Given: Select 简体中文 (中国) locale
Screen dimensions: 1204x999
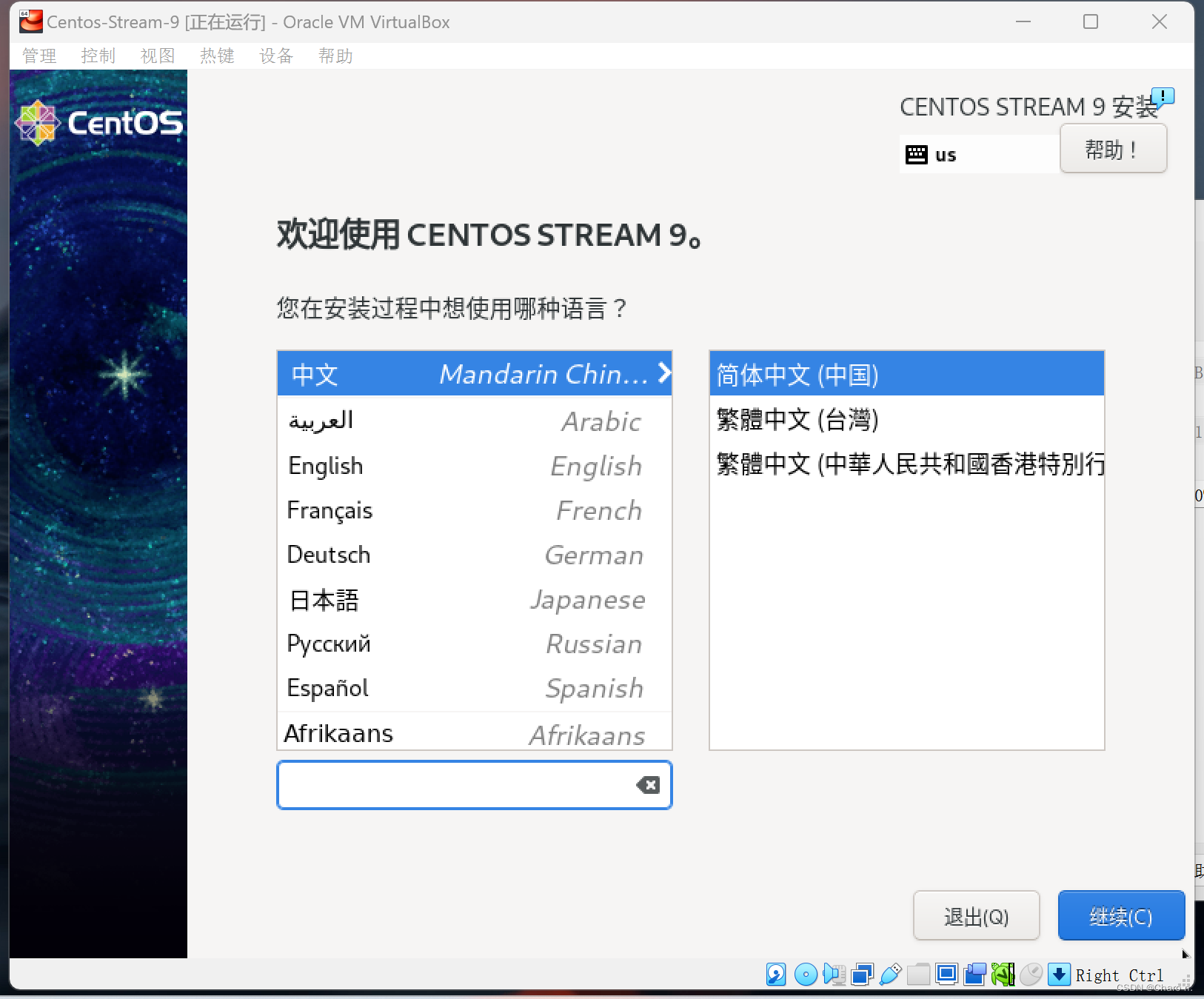Looking at the screenshot, I should 907,374.
